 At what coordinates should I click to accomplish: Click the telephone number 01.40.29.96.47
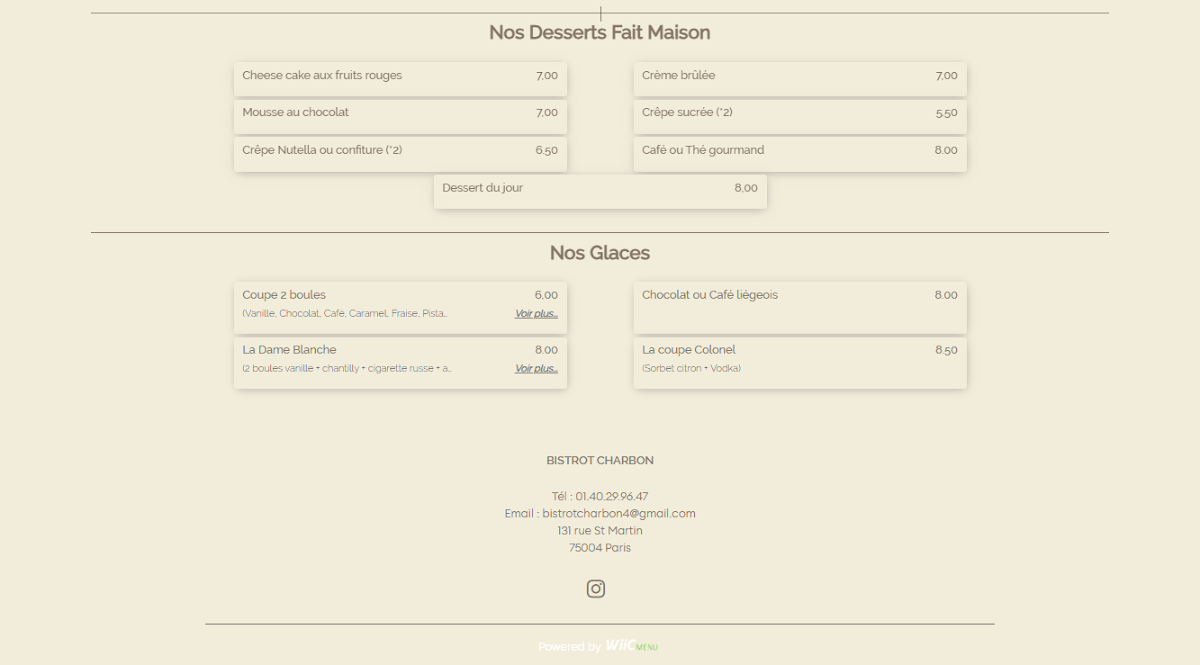click(x=611, y=497)
